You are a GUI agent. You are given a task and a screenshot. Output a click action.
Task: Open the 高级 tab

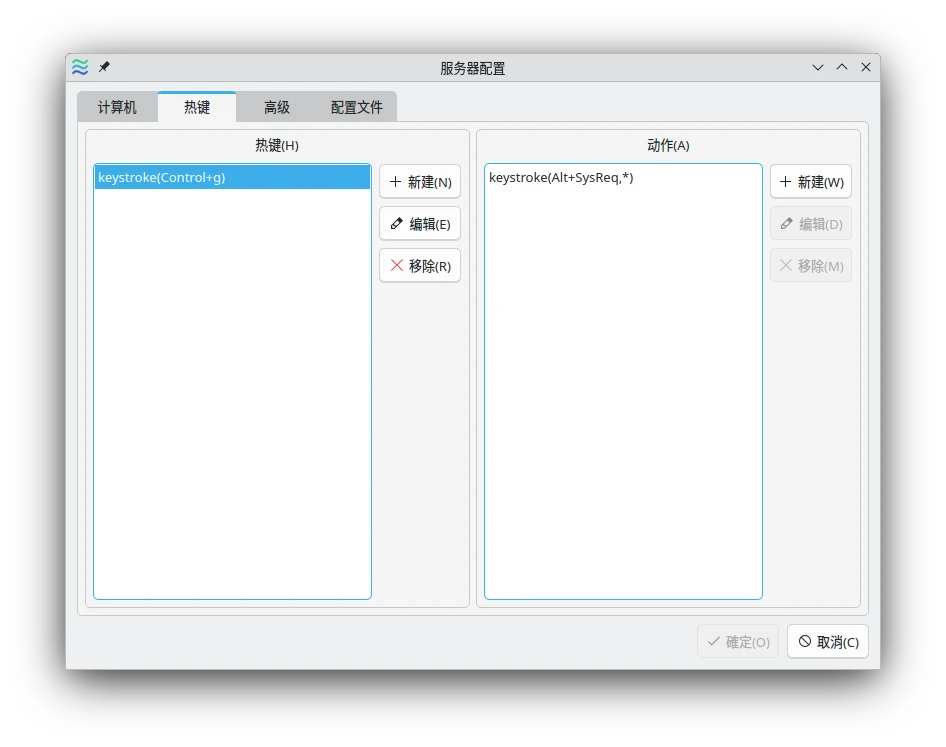pos(277,107)
